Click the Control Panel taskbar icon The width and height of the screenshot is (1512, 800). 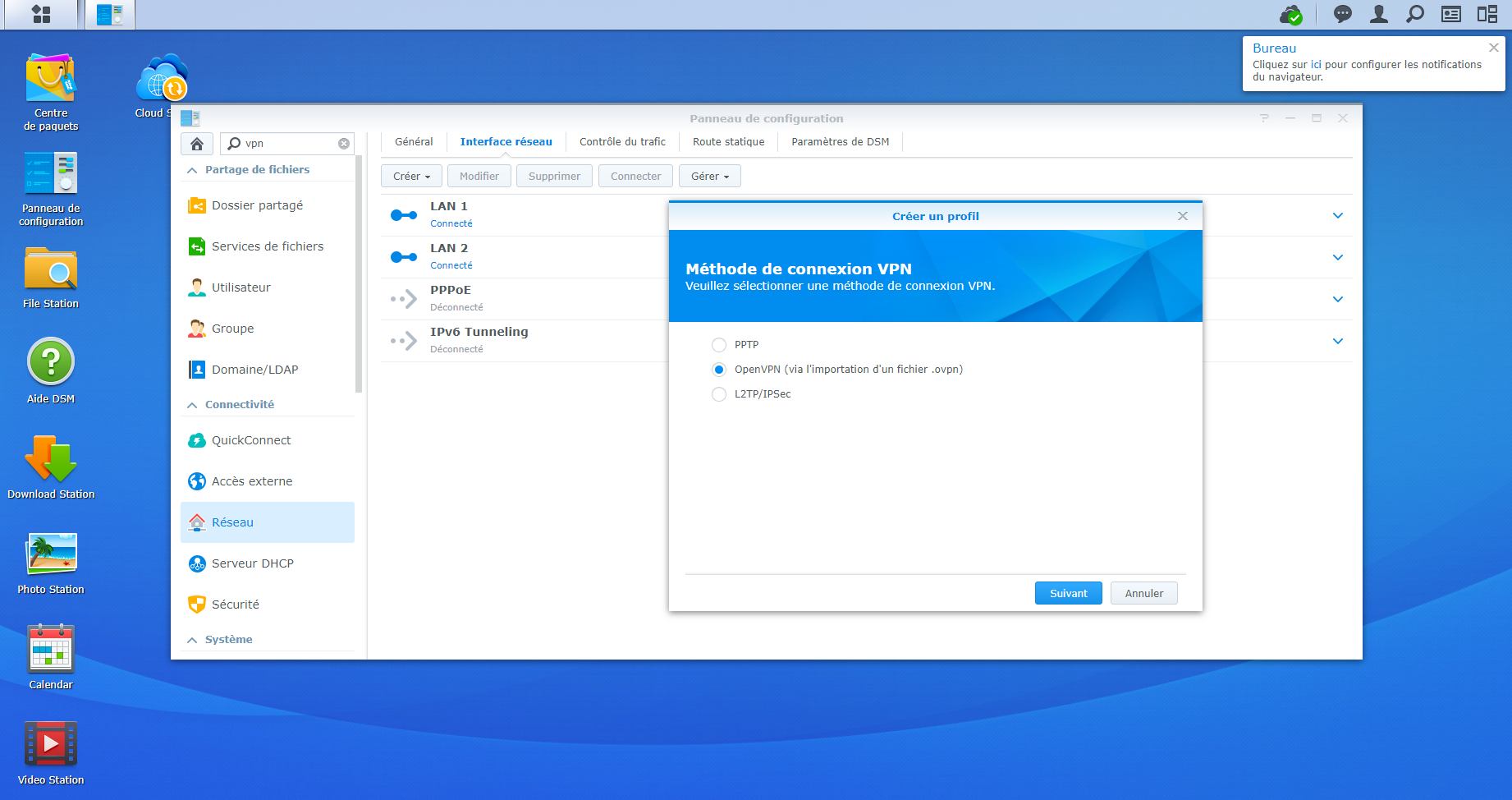click(x=110, y=14)
